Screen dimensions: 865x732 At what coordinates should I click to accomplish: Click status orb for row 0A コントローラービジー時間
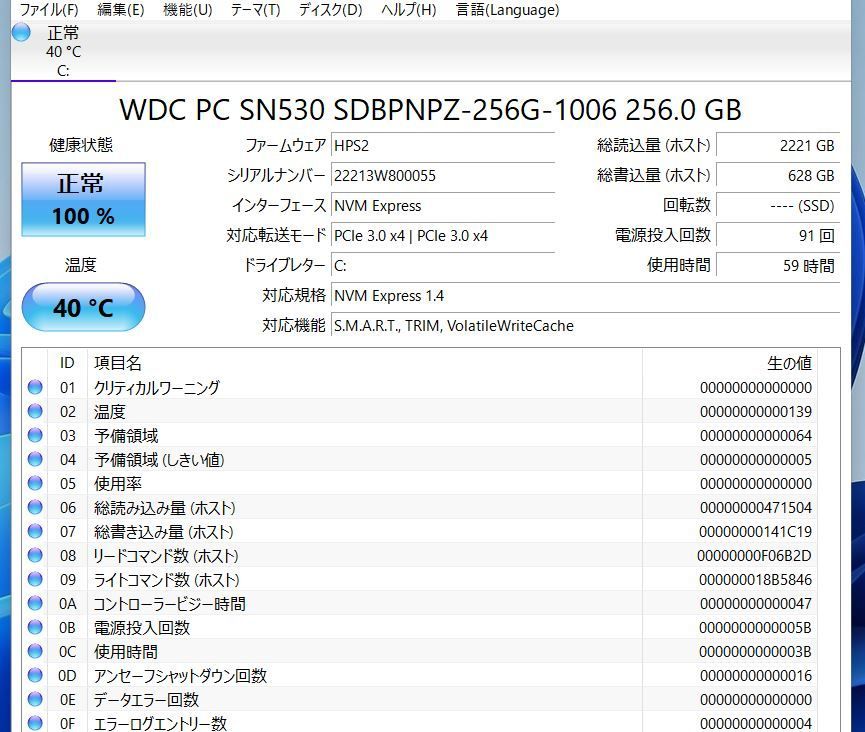click(35, 603)
